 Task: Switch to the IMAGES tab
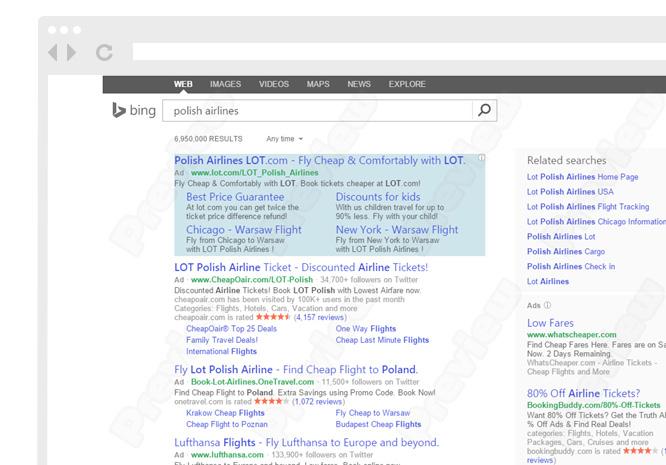pyautogui.click(x=226, y=84)
